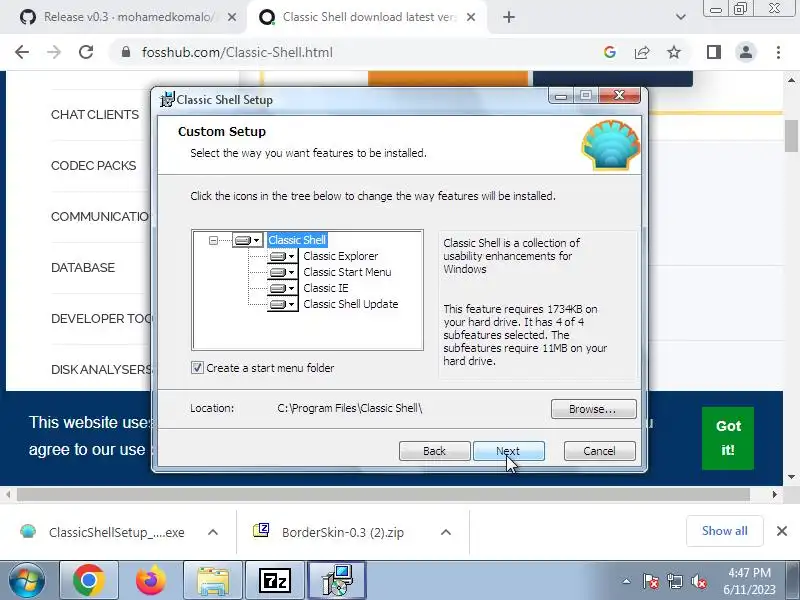This screenshot has width=800, height=600.
Task: Click the Browse... button for install location
Action: (593, 409)
